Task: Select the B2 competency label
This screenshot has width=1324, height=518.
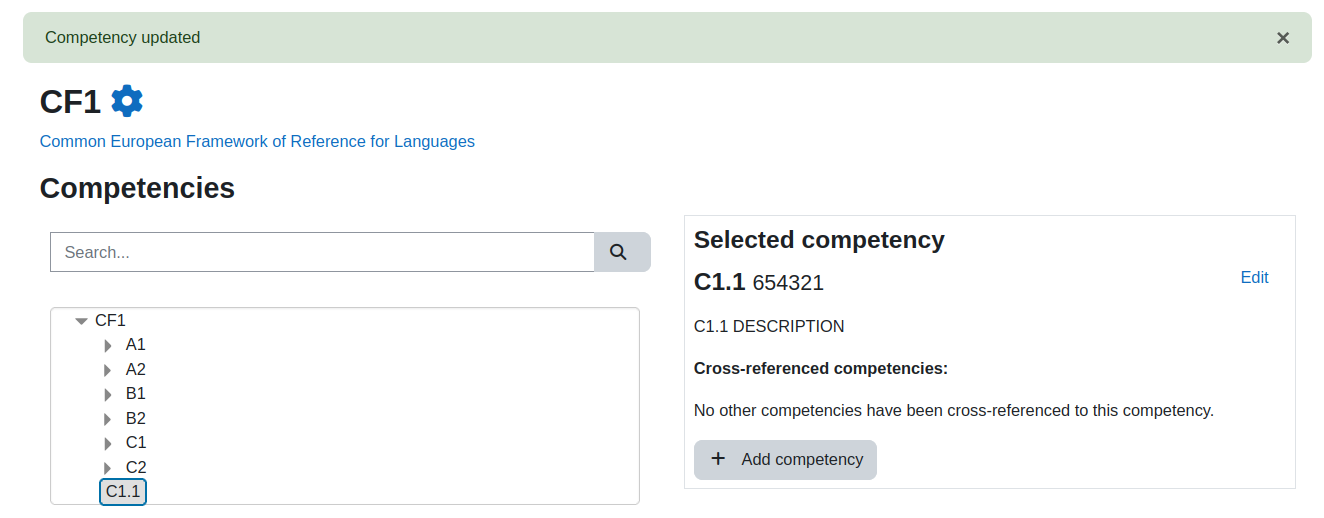Action: click(x=136, y=418)
